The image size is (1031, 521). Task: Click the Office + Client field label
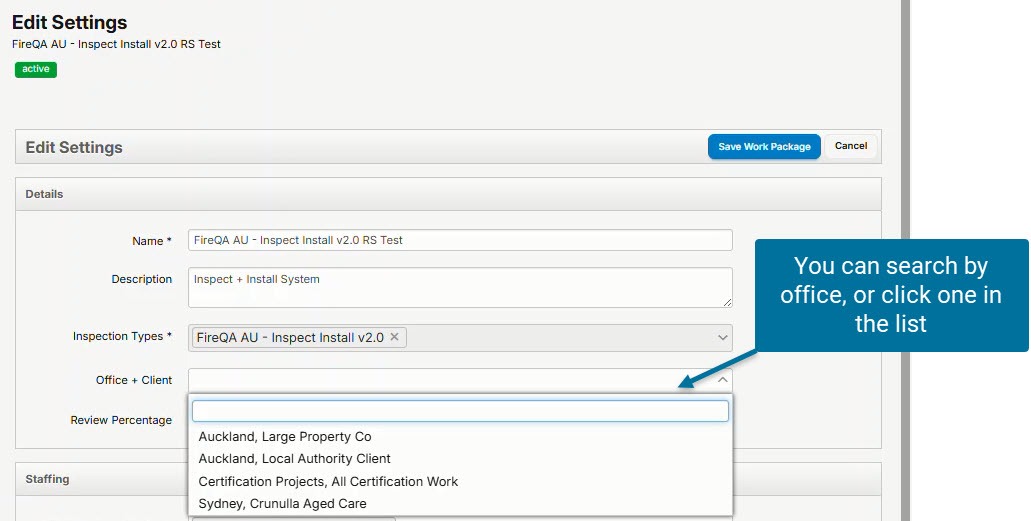pyautogui.click(x=133, y=380)
